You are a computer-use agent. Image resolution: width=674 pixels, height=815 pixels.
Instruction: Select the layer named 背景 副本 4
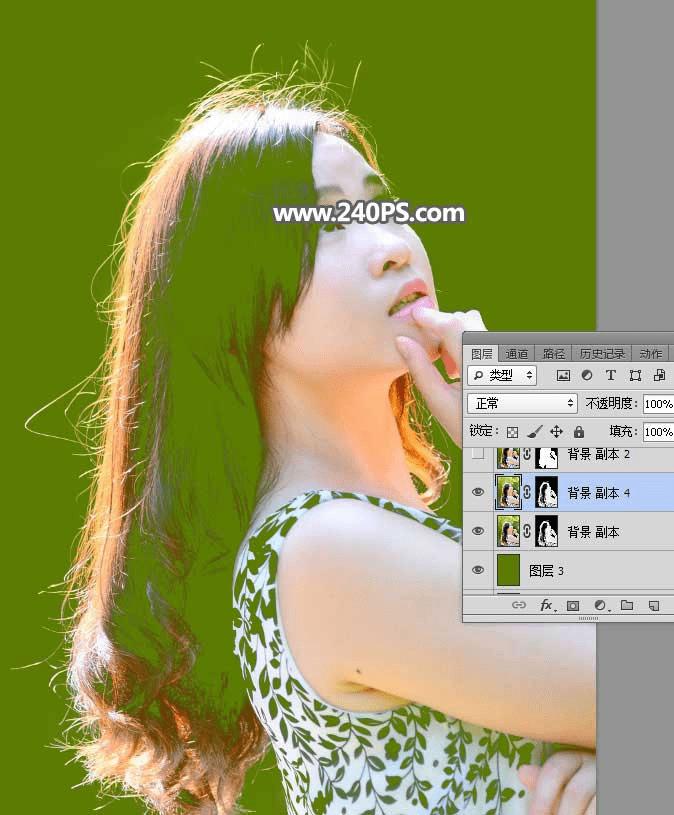coord(598,493)
